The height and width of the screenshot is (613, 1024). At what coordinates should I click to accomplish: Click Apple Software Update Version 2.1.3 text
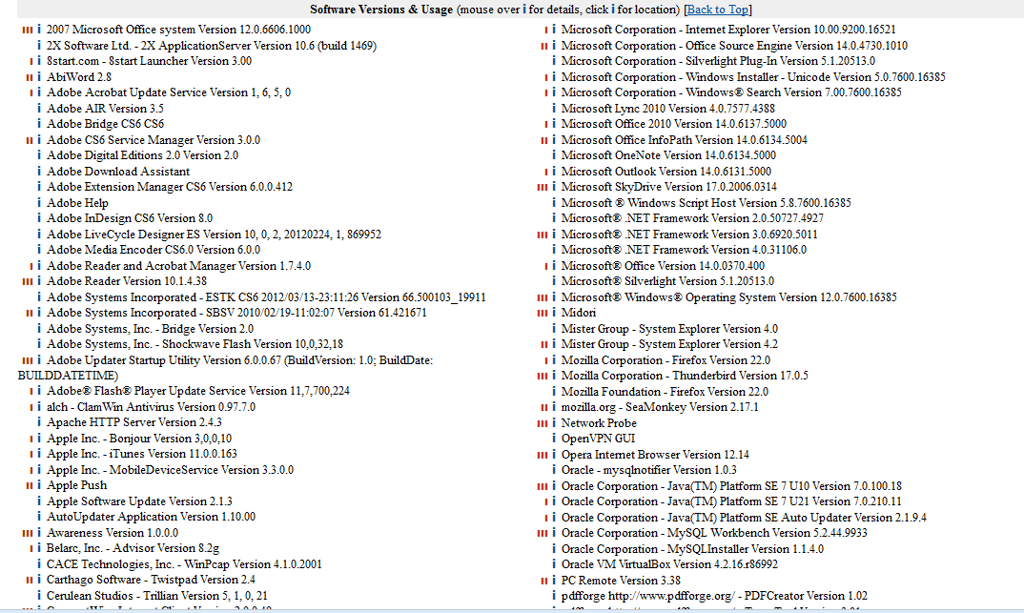pyautogui.click(x=140, y=501)
